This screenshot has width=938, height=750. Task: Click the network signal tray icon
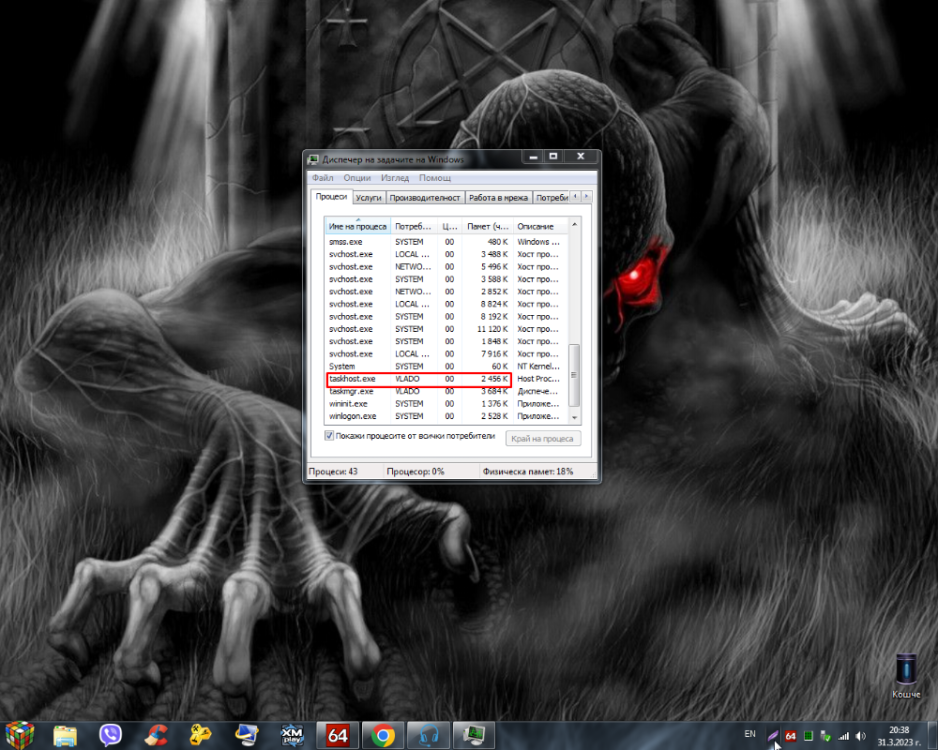[843, 736]
